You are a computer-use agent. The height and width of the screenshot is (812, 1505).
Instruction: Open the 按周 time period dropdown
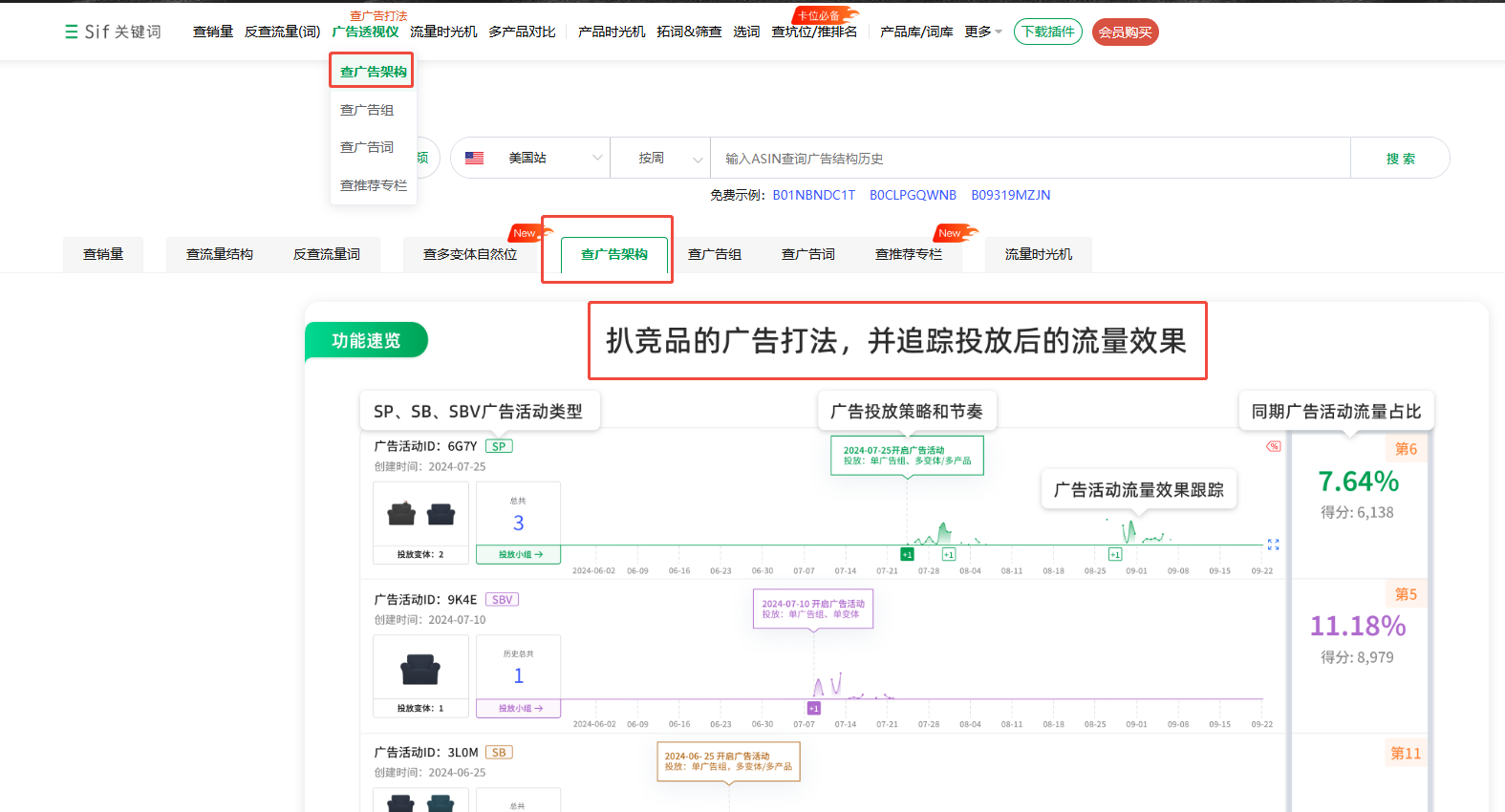(x=669, y=159)
